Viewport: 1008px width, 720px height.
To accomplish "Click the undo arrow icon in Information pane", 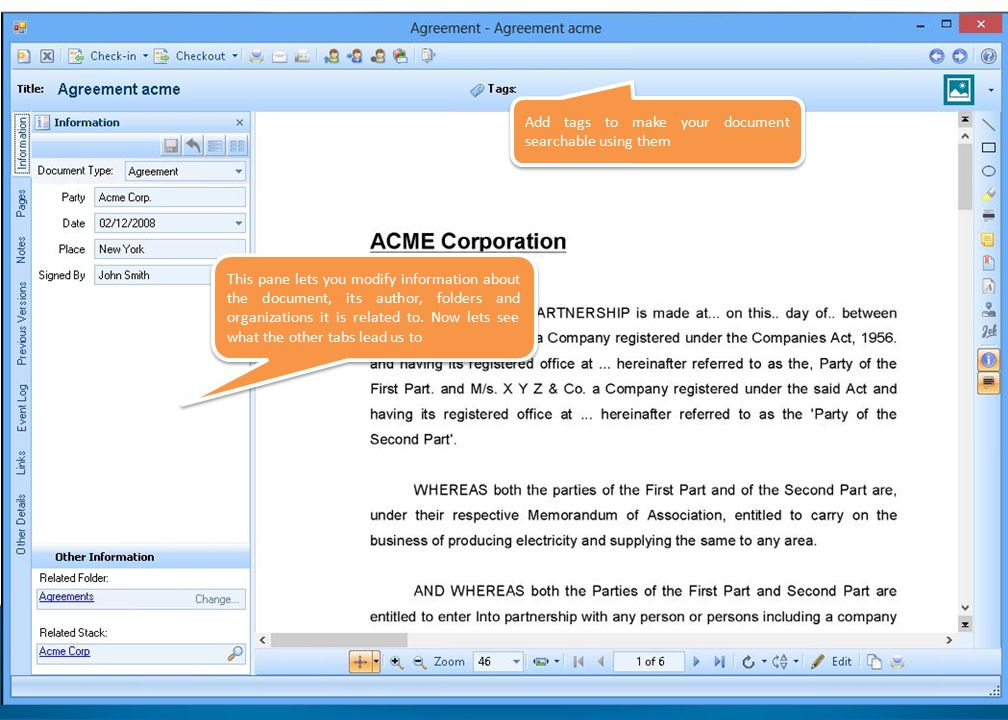I will [x=193, y=146].
